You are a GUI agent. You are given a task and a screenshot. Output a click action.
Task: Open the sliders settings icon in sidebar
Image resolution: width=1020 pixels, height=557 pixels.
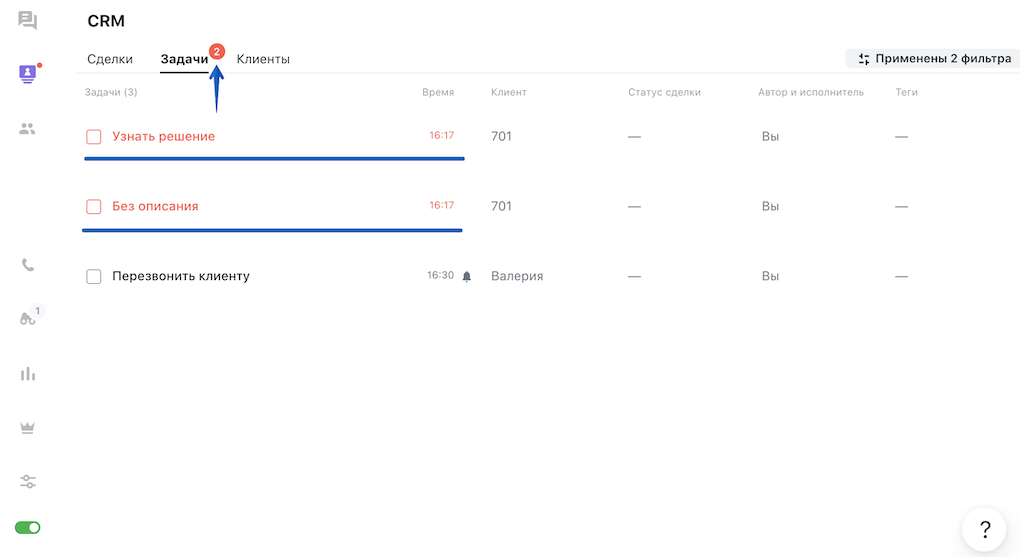[x=28, y=482]
